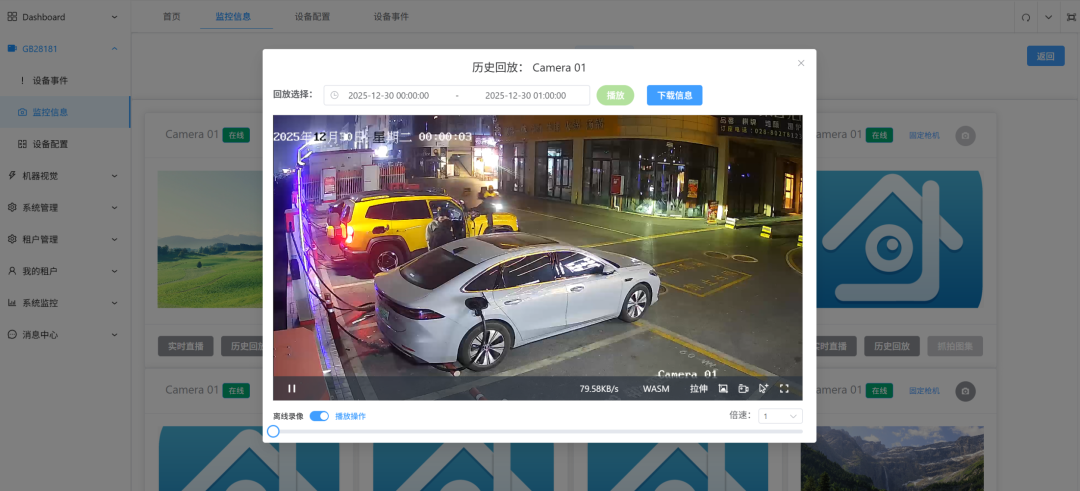Switch to the 设备配置 tab
This screenshot has width=1080, height=491.
coord(312,17)
